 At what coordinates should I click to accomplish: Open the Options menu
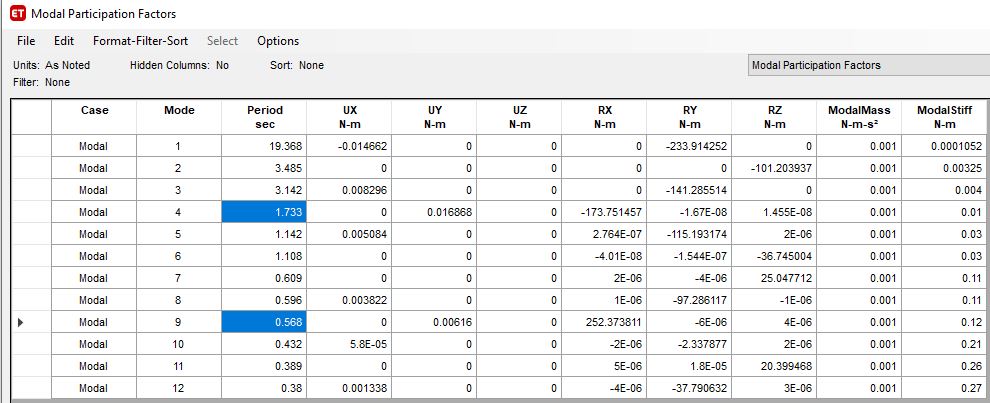[x=278, y=41]
